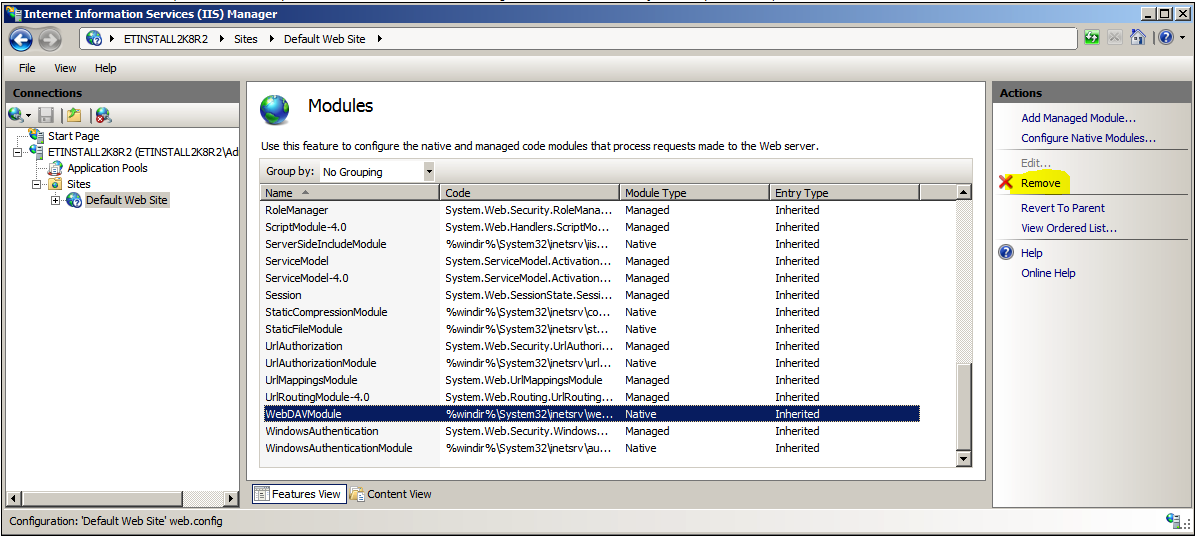1197x538 pixels.
Task: Select the WindowsAuthenticationModule row
Action: (338, 448)
